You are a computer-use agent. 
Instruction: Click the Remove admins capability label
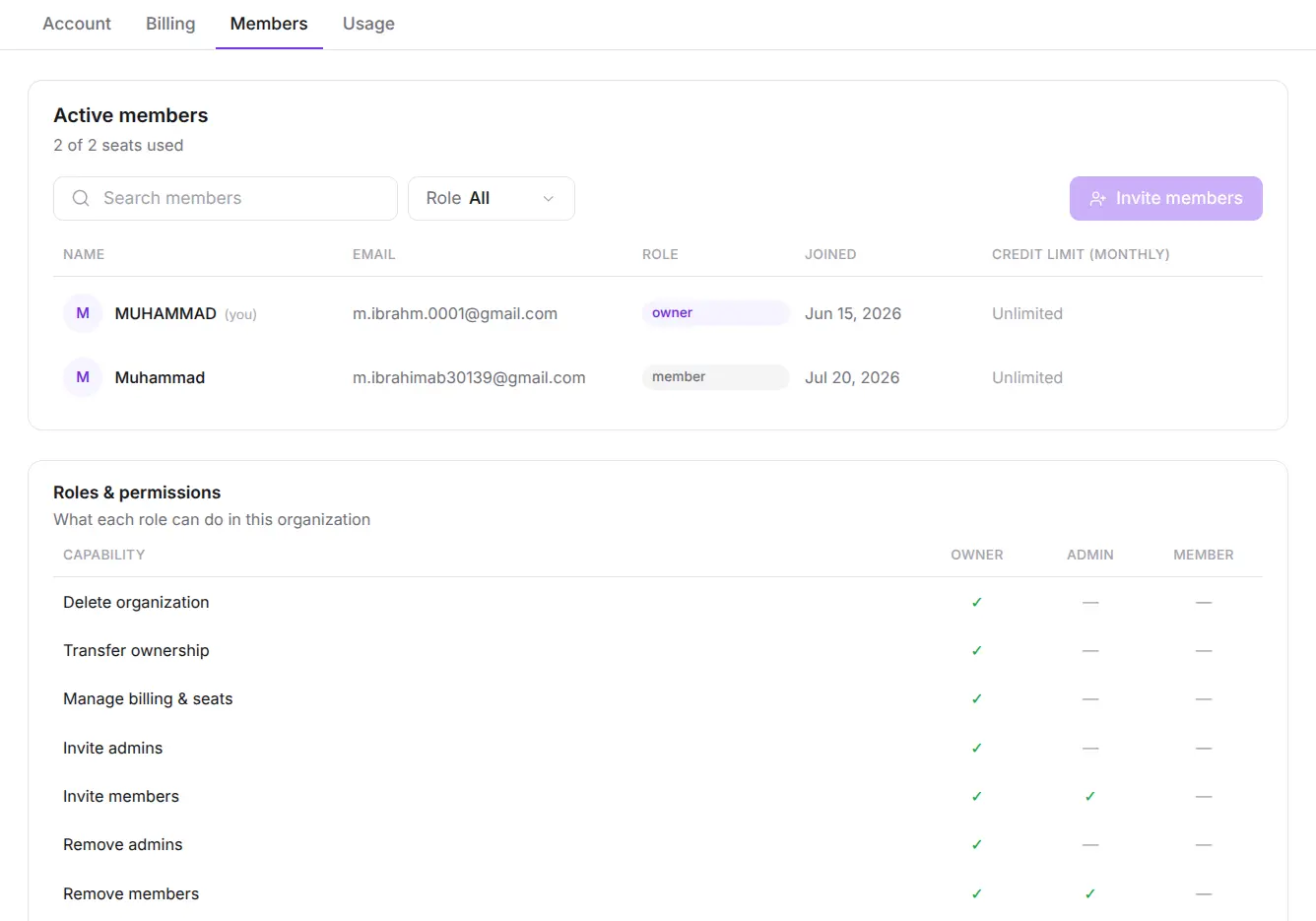123,844
